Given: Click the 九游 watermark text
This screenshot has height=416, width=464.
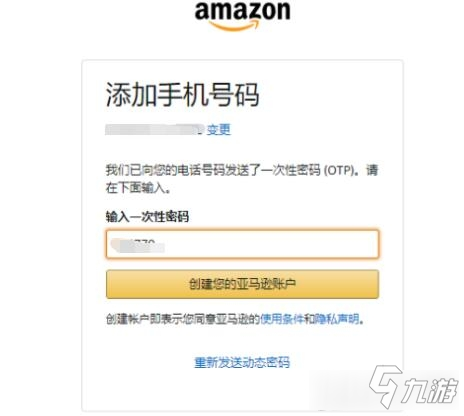Looking at the screenshot, I should coord(429,390).
